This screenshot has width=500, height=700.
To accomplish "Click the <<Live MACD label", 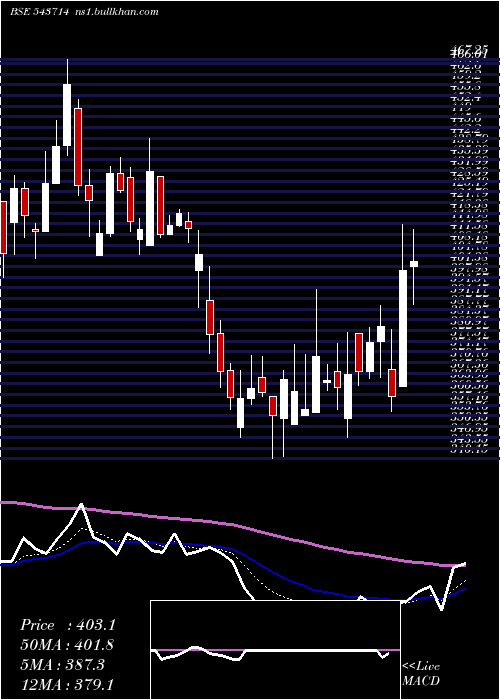I will pos(421,674).
